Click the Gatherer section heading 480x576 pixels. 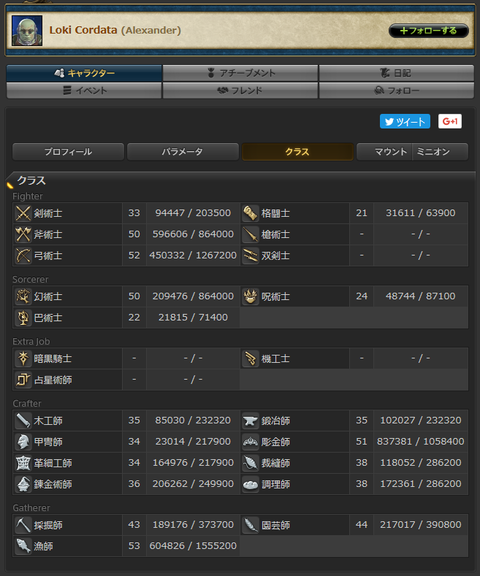pos(31,508)
